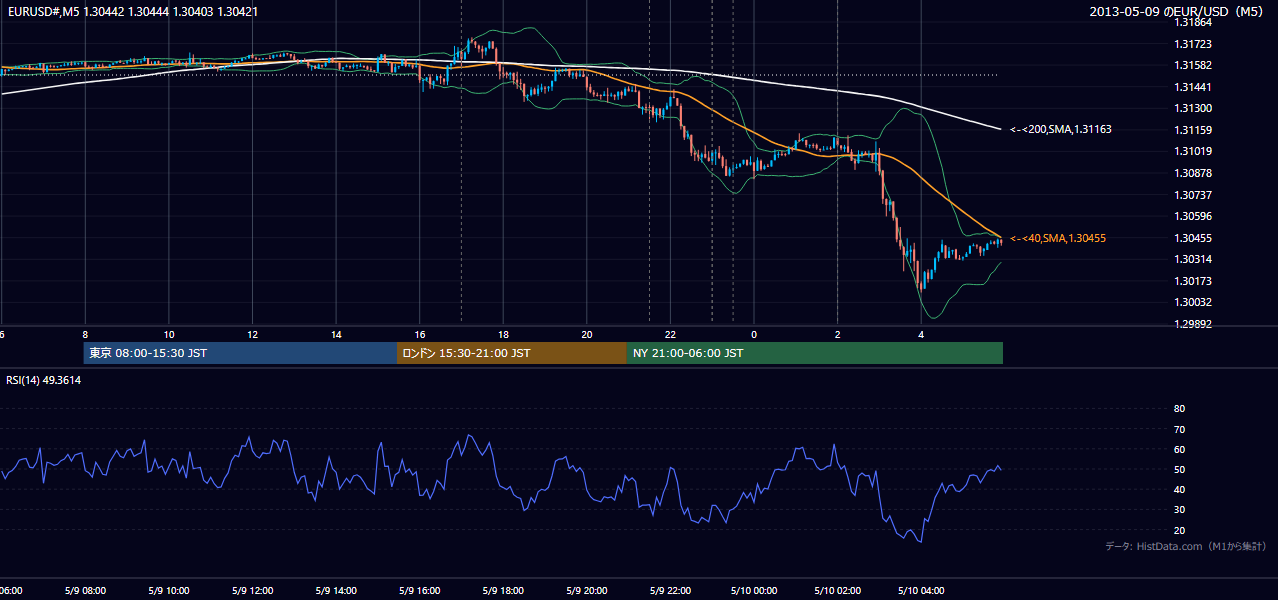Click price axis value 1.30173

1194,281
